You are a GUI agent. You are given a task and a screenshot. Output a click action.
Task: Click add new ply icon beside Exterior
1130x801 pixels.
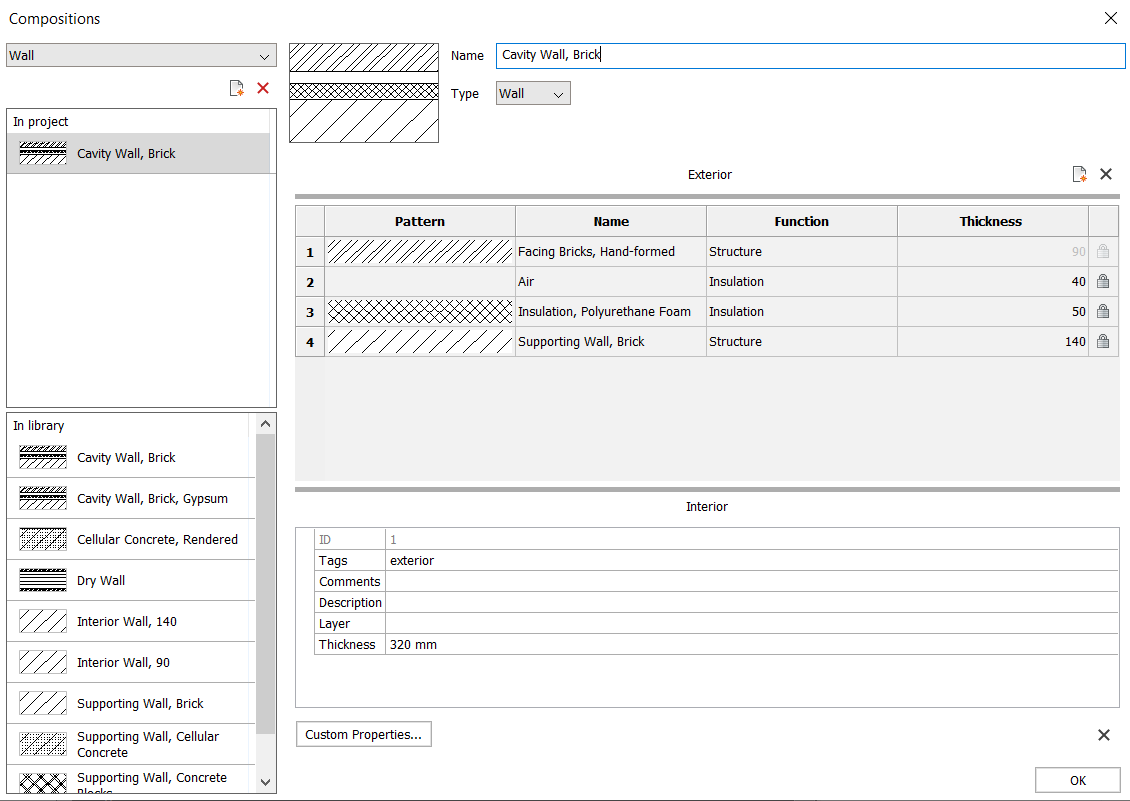pos(1080,174)
